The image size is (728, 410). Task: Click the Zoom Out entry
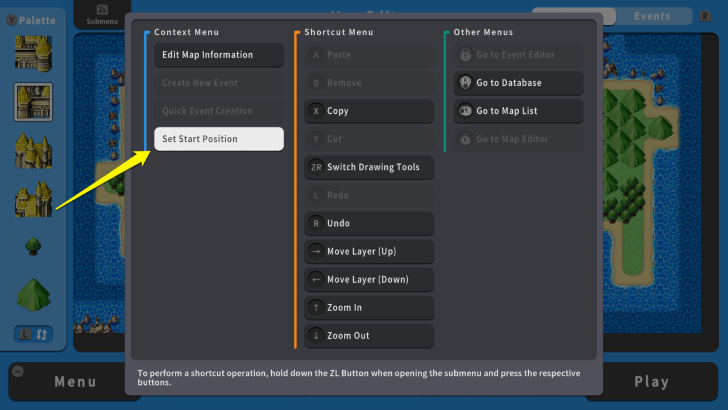tap(369, 336)
